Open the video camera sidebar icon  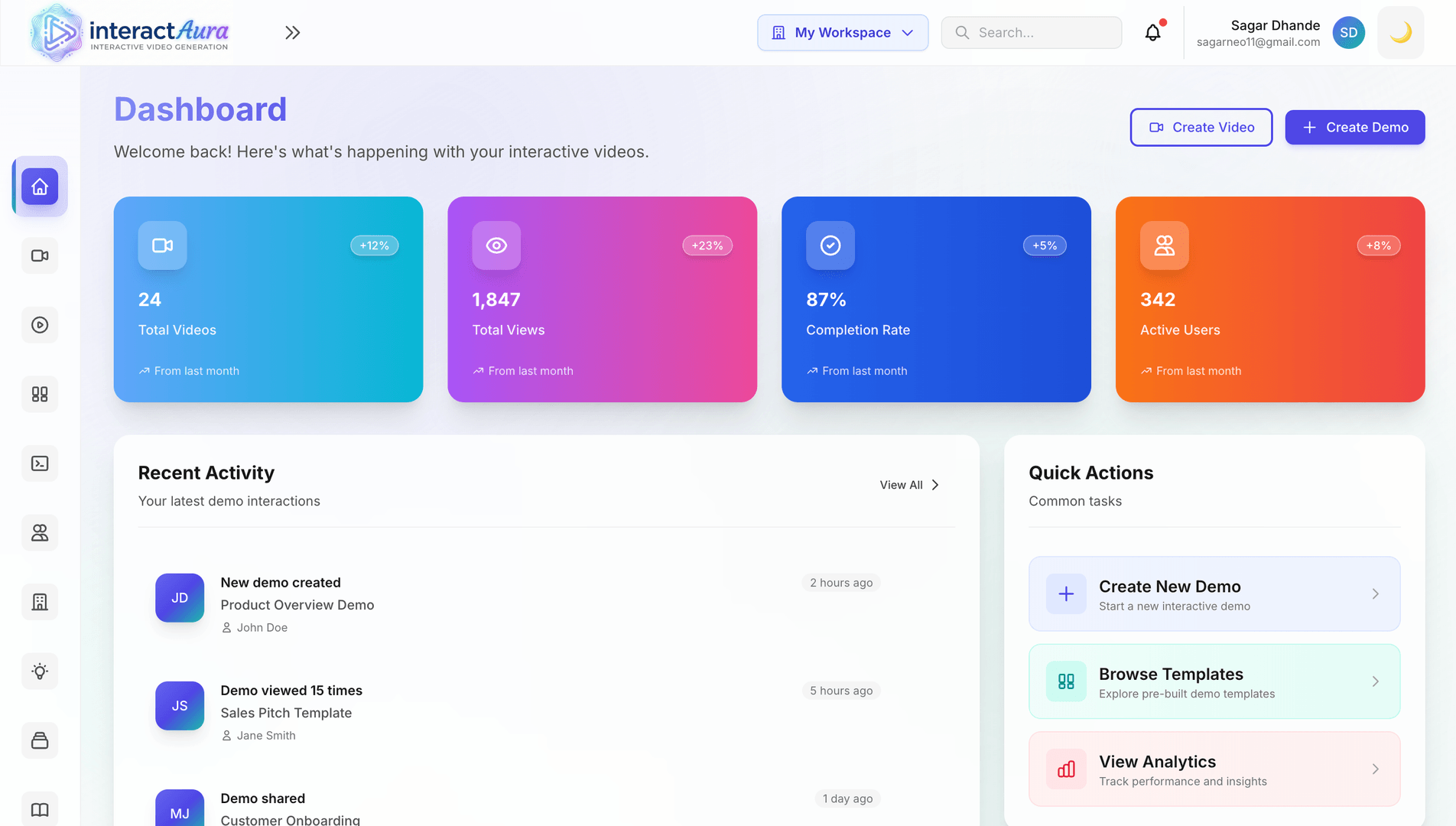point(40,255)
